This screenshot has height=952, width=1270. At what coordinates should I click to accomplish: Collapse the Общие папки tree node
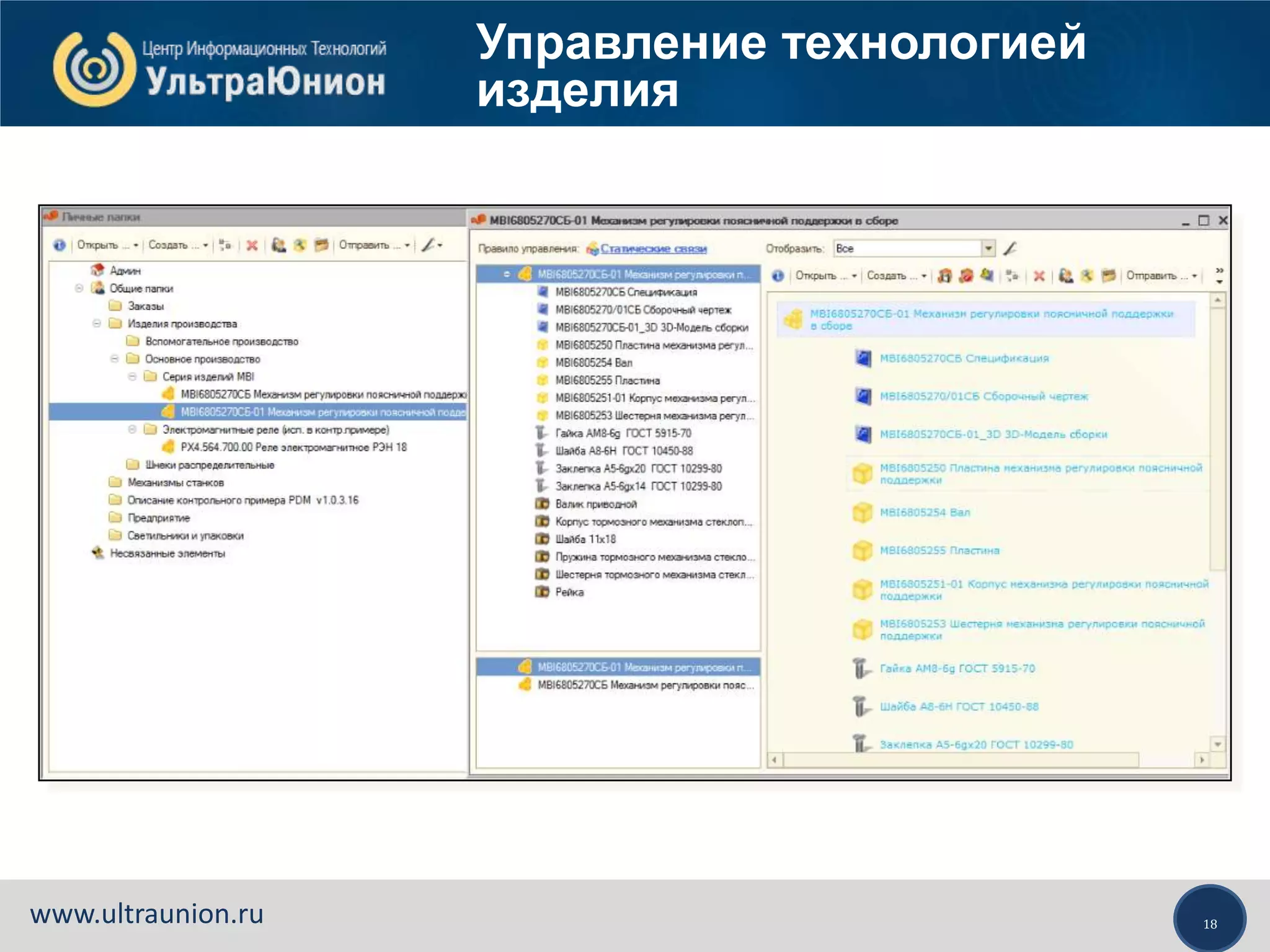(79, 288)
